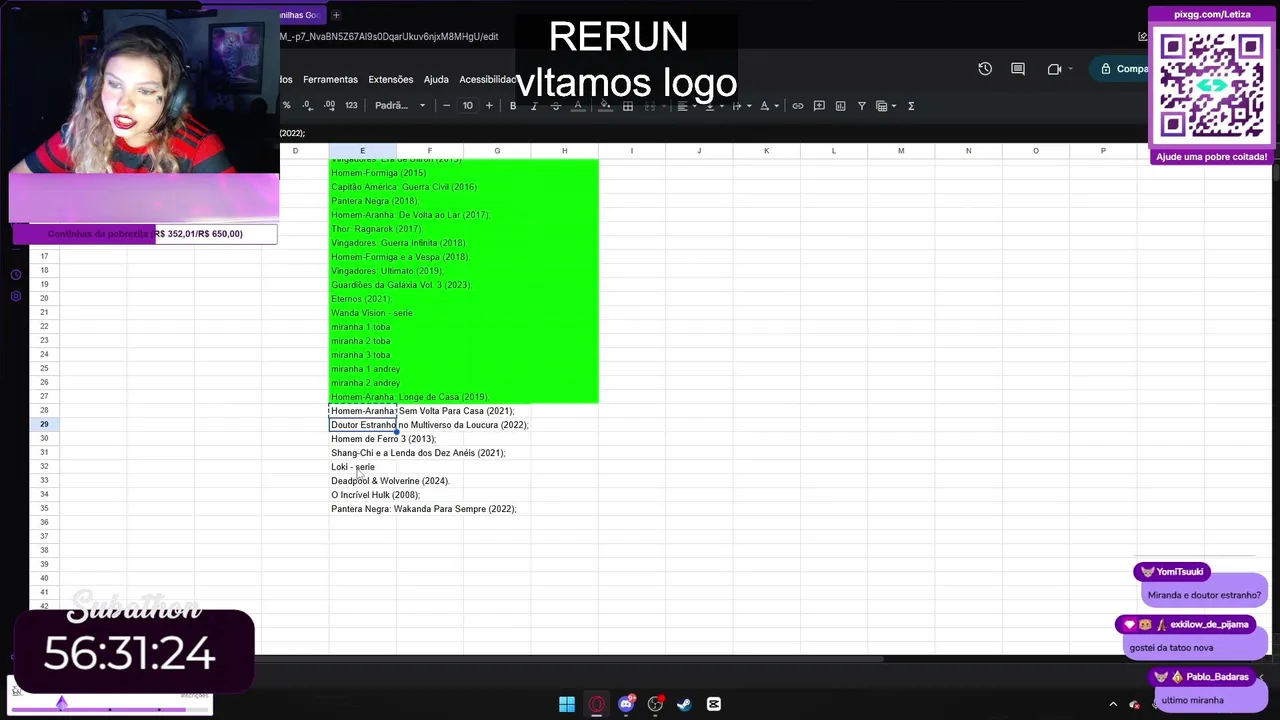Insert a comment from the toolbar

point(819,105)
